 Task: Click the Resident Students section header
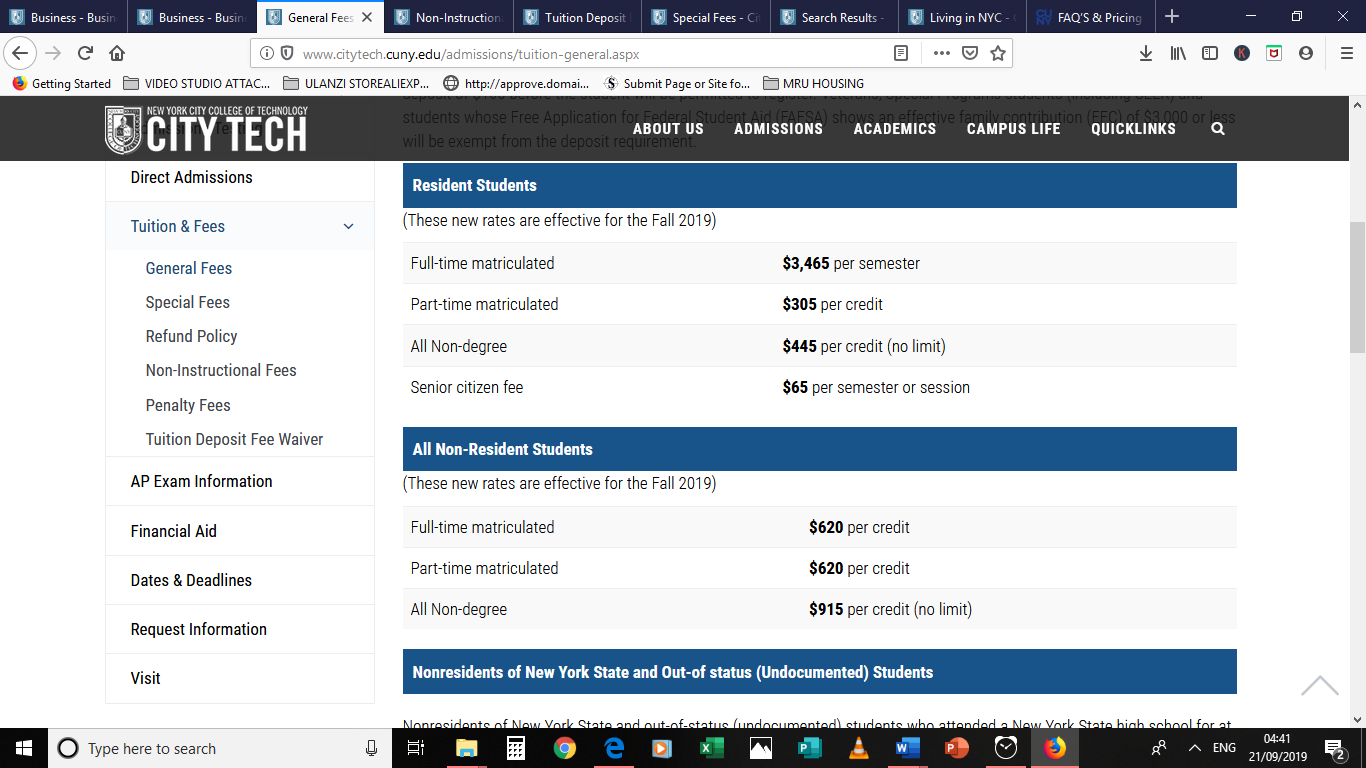click(x=819, y=185)
